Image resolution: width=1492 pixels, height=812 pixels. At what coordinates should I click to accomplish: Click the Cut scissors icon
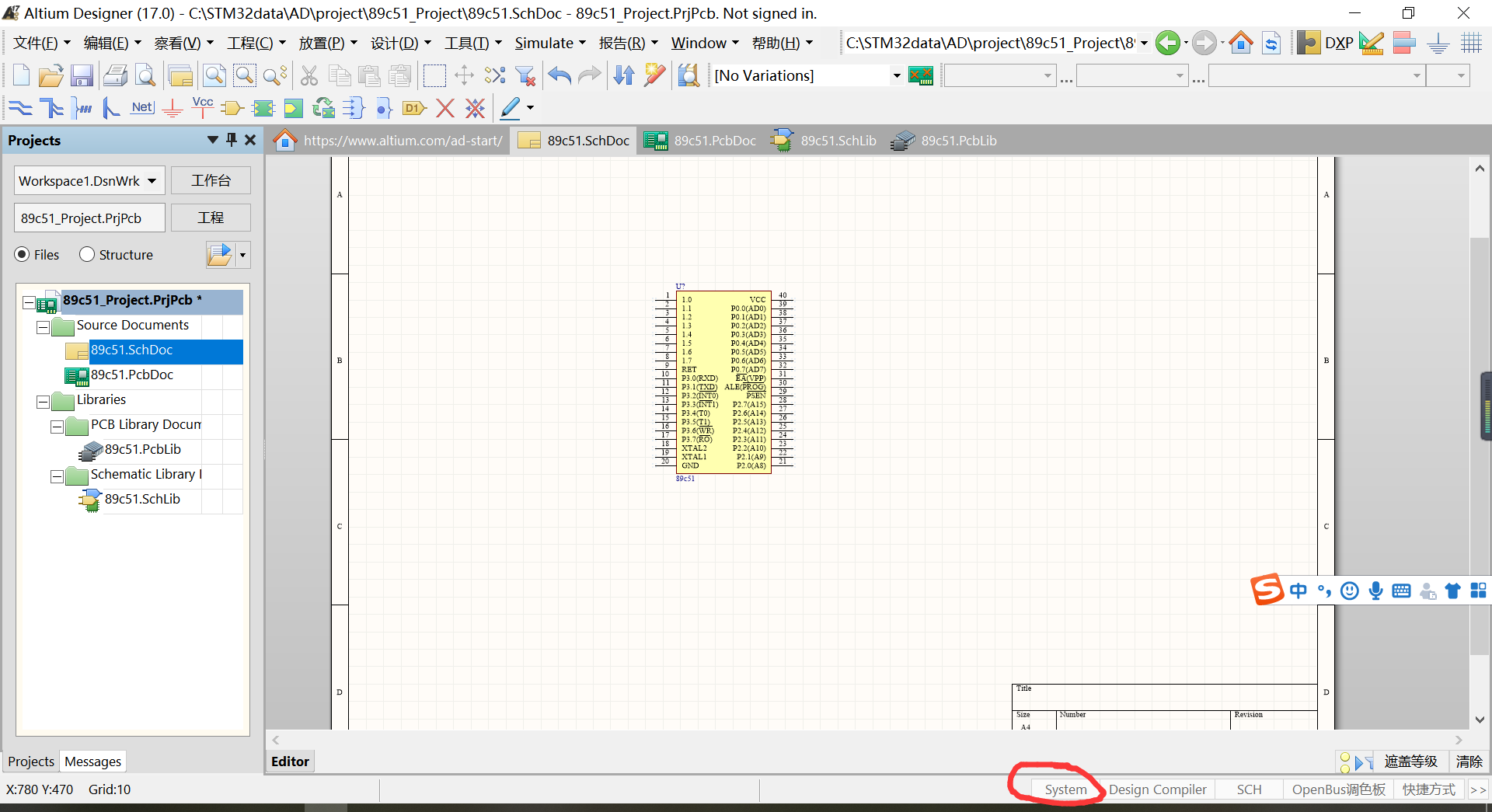tap(309, 75)
